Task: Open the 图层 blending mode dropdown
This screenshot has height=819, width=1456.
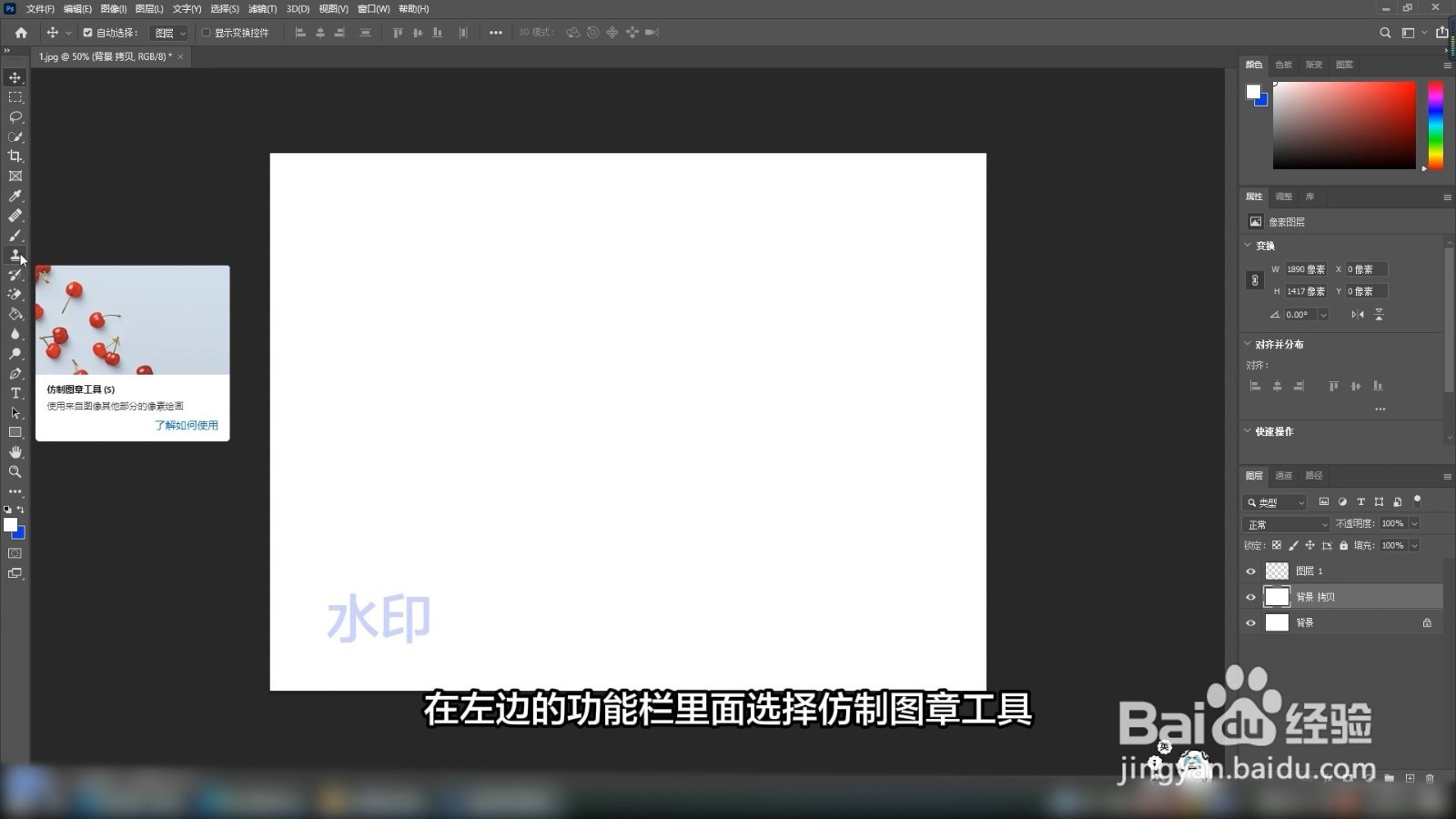Action: click(x=1285, y=523)
